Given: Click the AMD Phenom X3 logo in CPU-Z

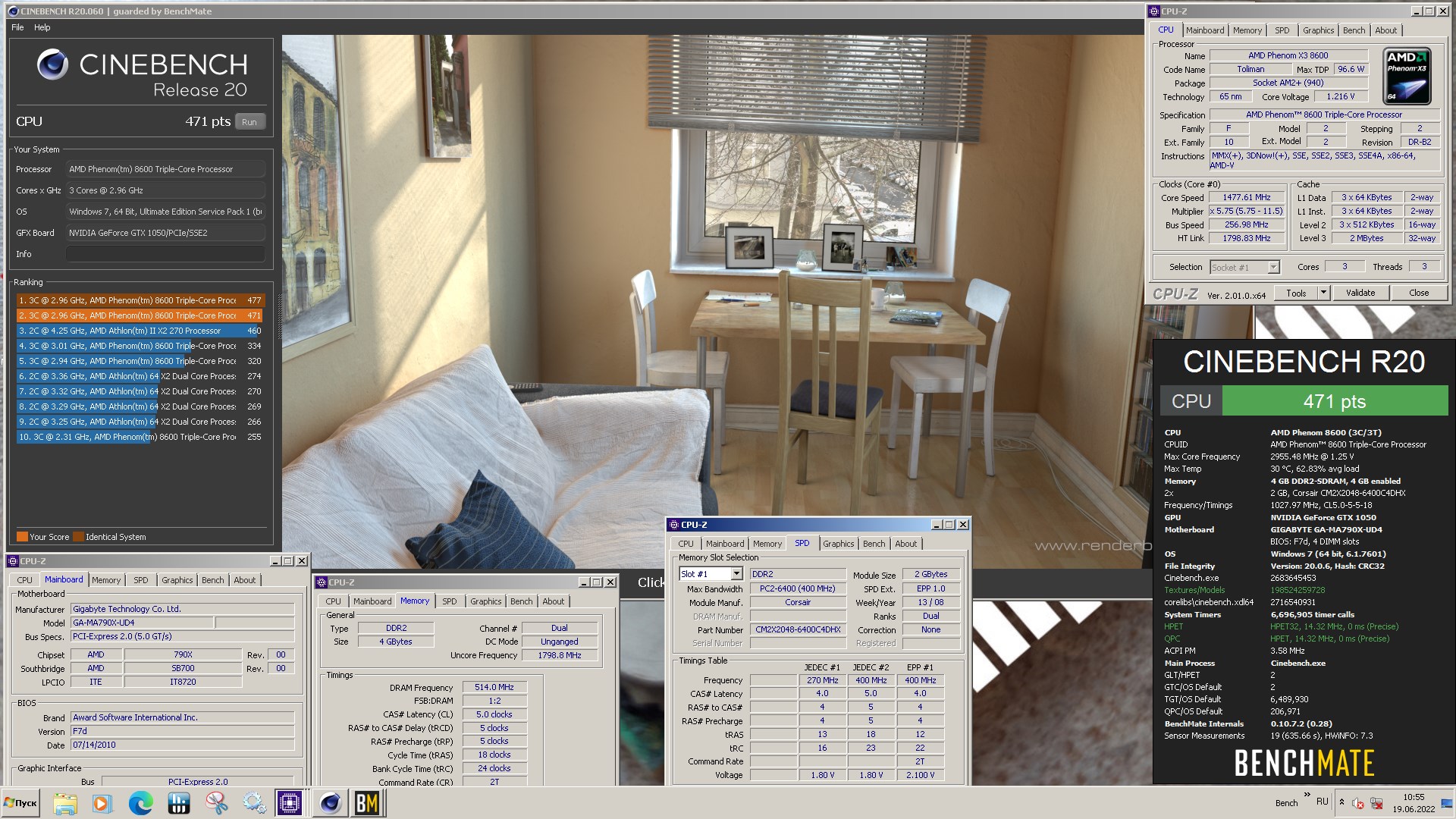Looking at the screenshot, I should click(x=1407, y=76).
